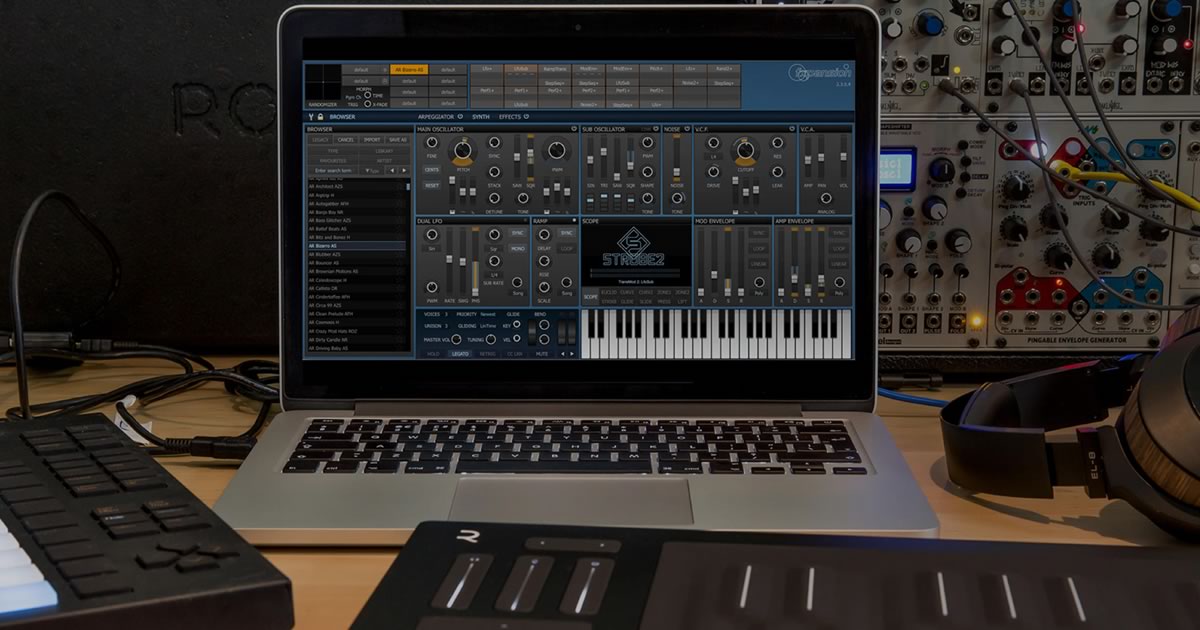Open the Priority Newest dropdown
This screenshot has width=1200, height=630.
[488, 314]
